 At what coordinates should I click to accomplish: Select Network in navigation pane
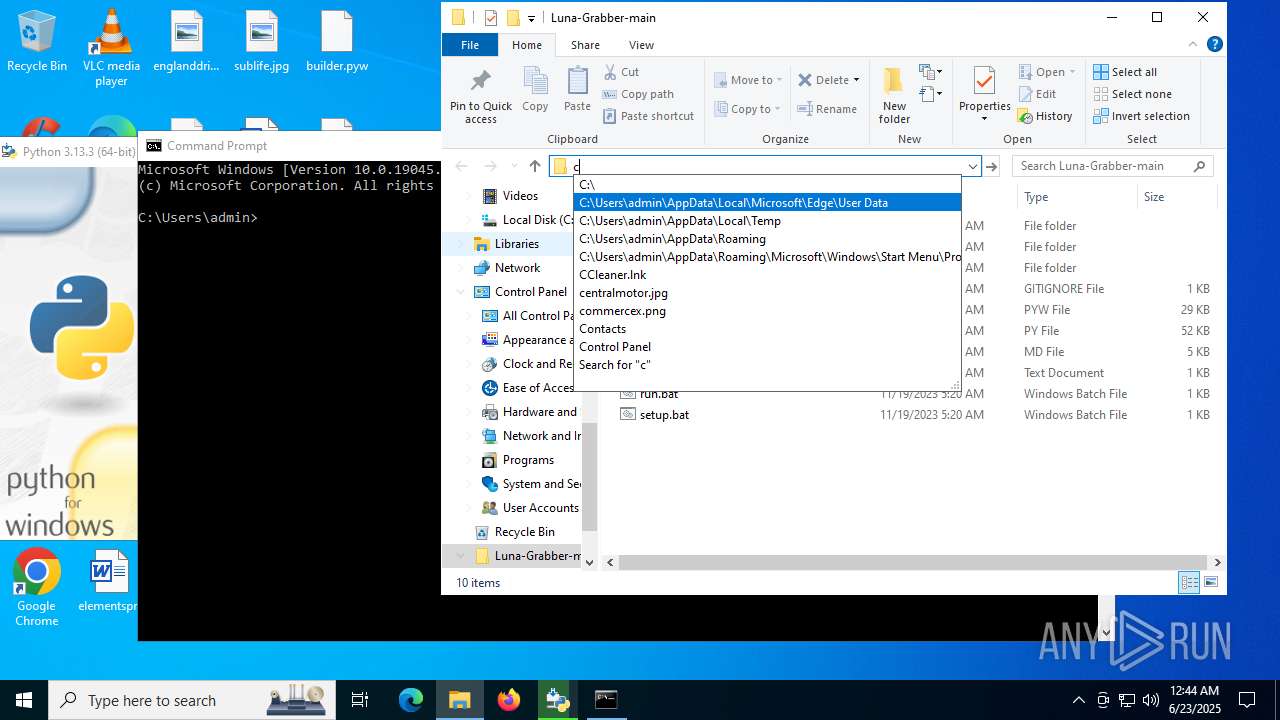click(517, 268)
